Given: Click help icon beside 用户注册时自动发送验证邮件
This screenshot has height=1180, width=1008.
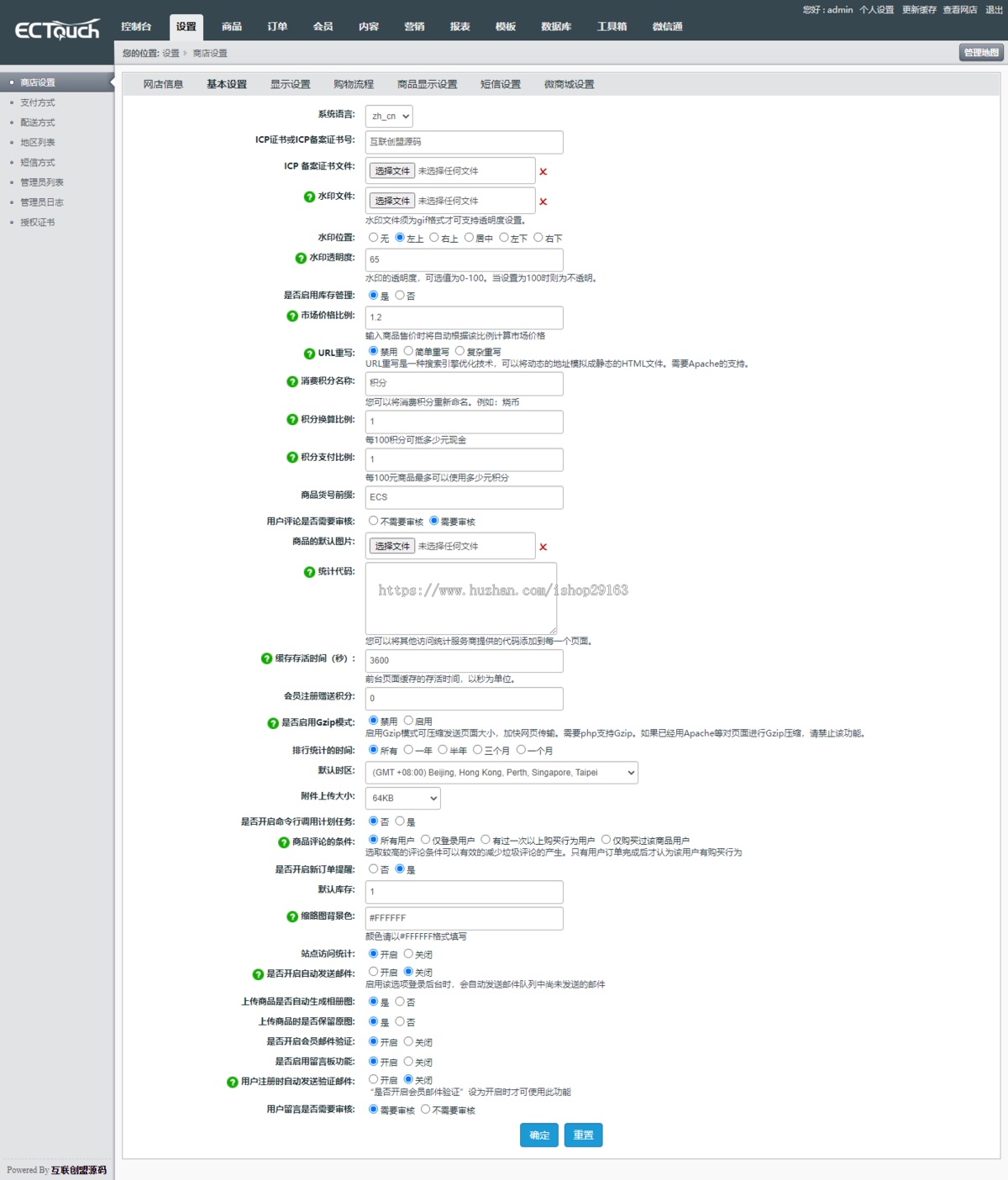Looking at the screenshot, I should point(233,1082).
